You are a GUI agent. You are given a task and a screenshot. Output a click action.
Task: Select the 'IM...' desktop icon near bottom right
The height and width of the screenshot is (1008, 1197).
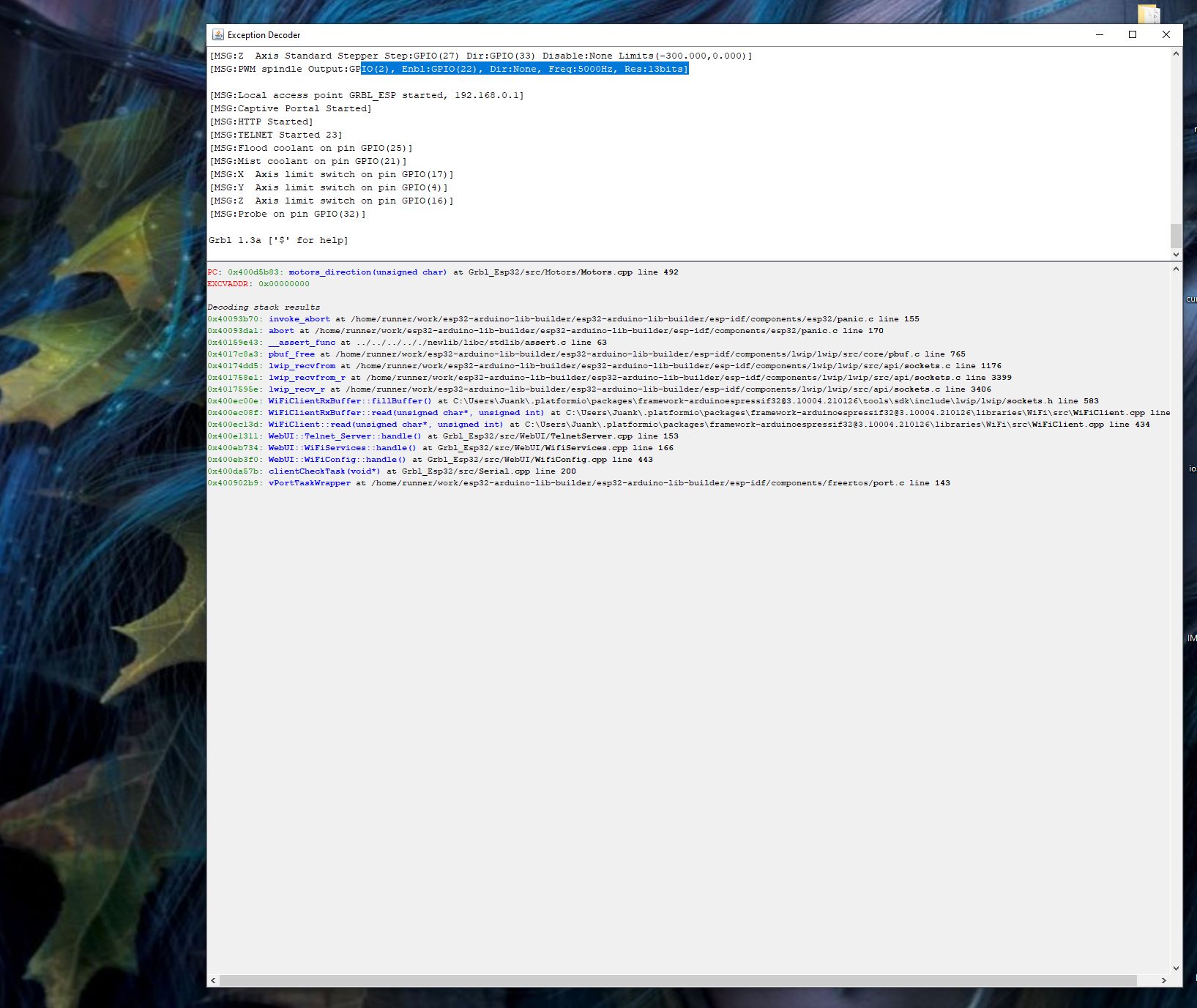point(1192,639)
